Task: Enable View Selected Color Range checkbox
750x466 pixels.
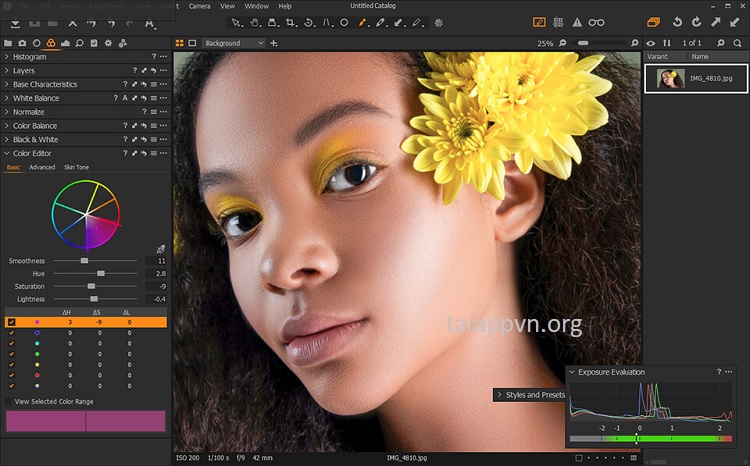Action: point(8,401)
